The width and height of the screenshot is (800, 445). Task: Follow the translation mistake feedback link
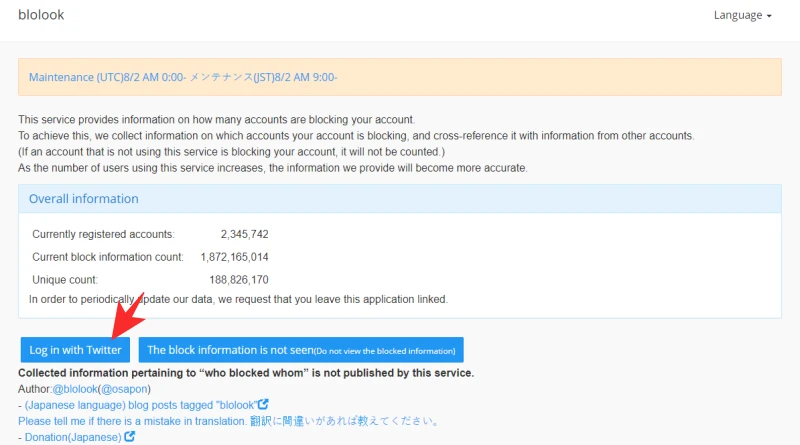point(228,421)
